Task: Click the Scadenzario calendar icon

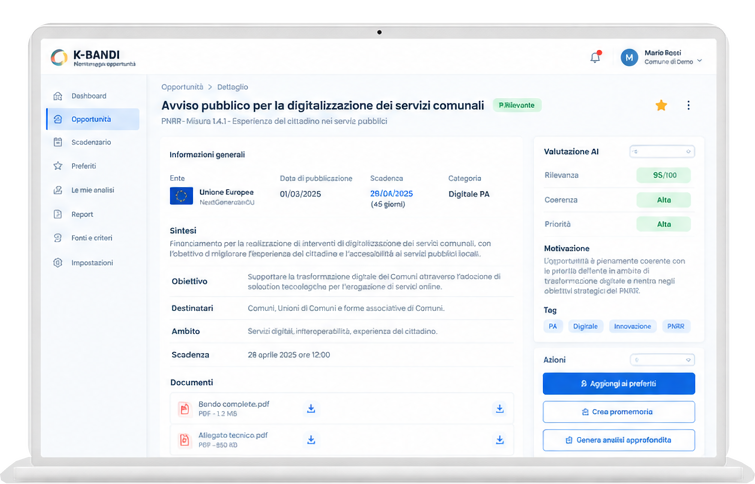Action: click(58, 142)
